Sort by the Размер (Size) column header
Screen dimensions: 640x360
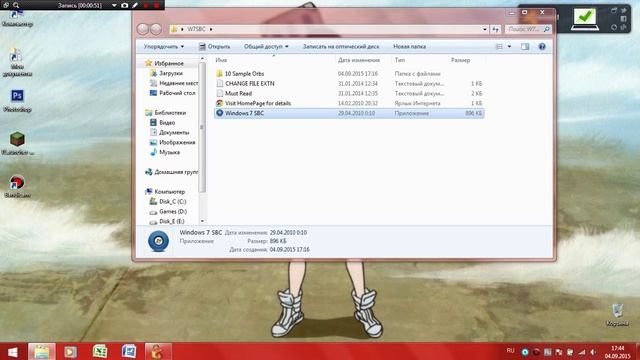point(460,60)
